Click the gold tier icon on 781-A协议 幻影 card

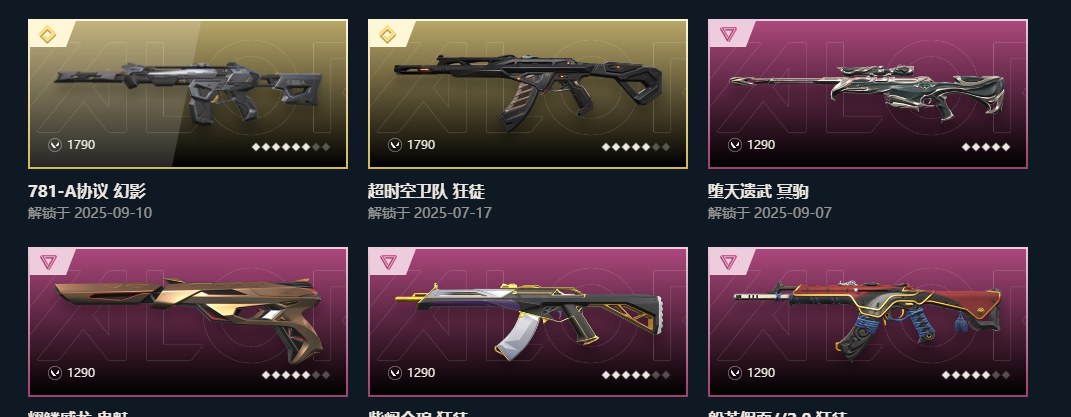[47, 34]
